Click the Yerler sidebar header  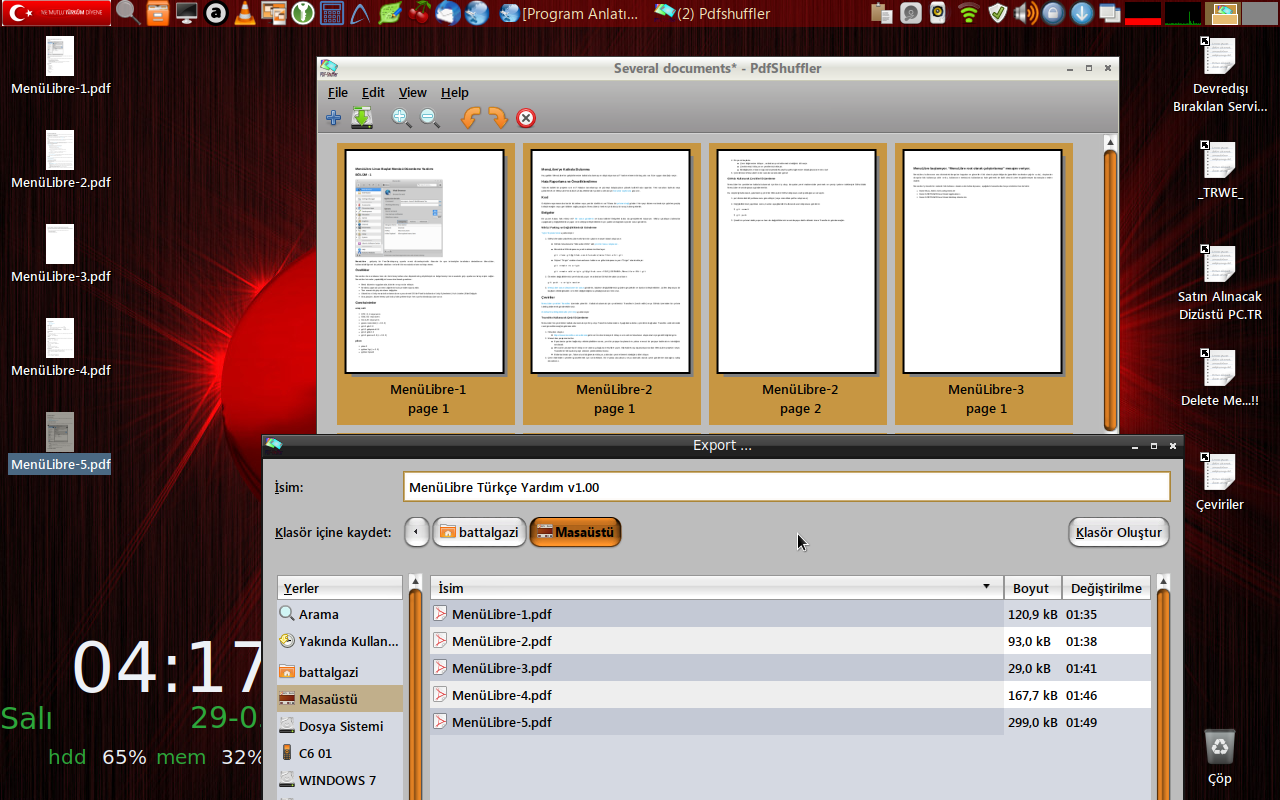(x=340, y=588)
